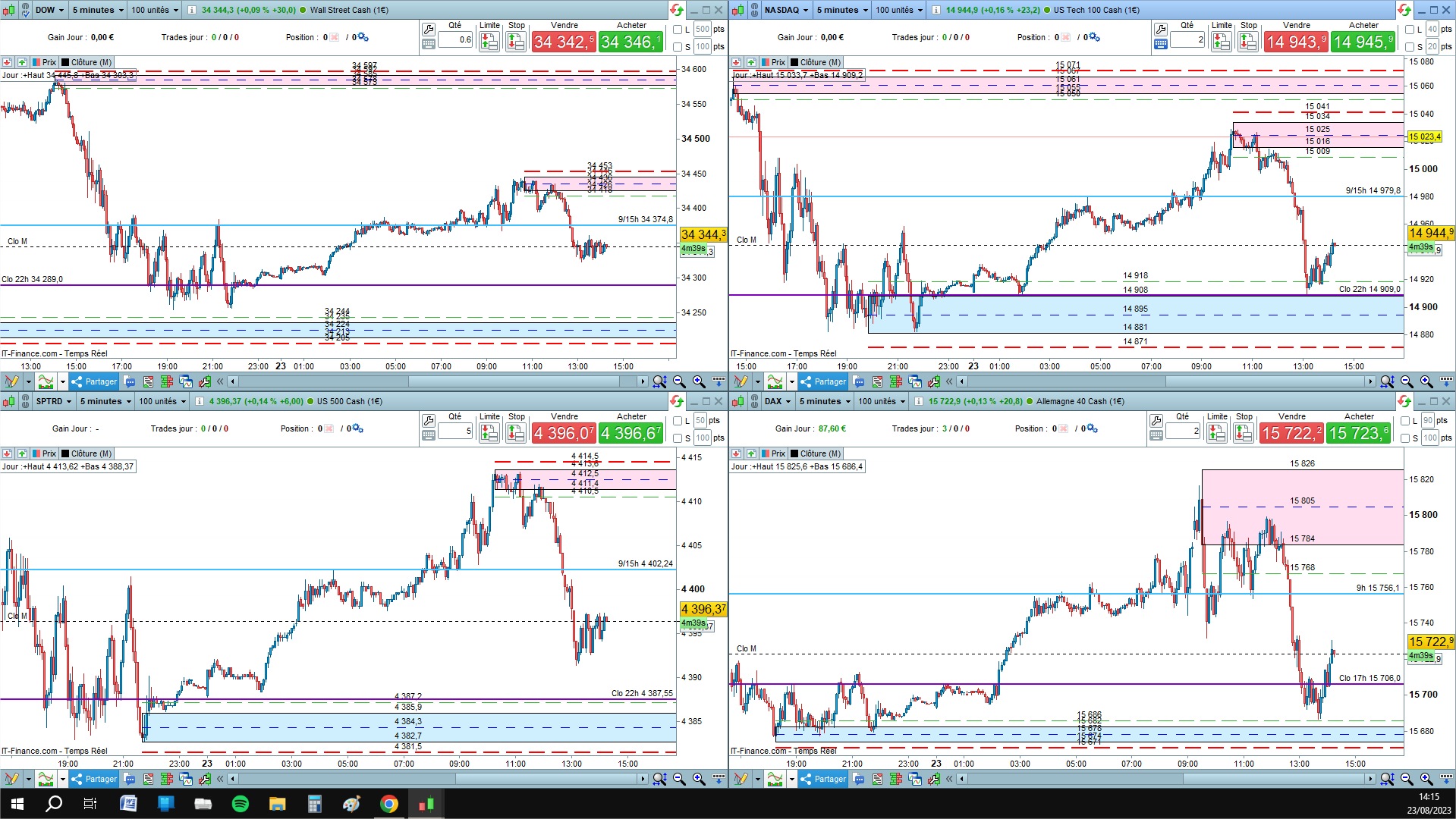Viewport: 1456px width, 819px height.
Task: Open Spotify from the Windows taskbar
Action: pos(240,804)
